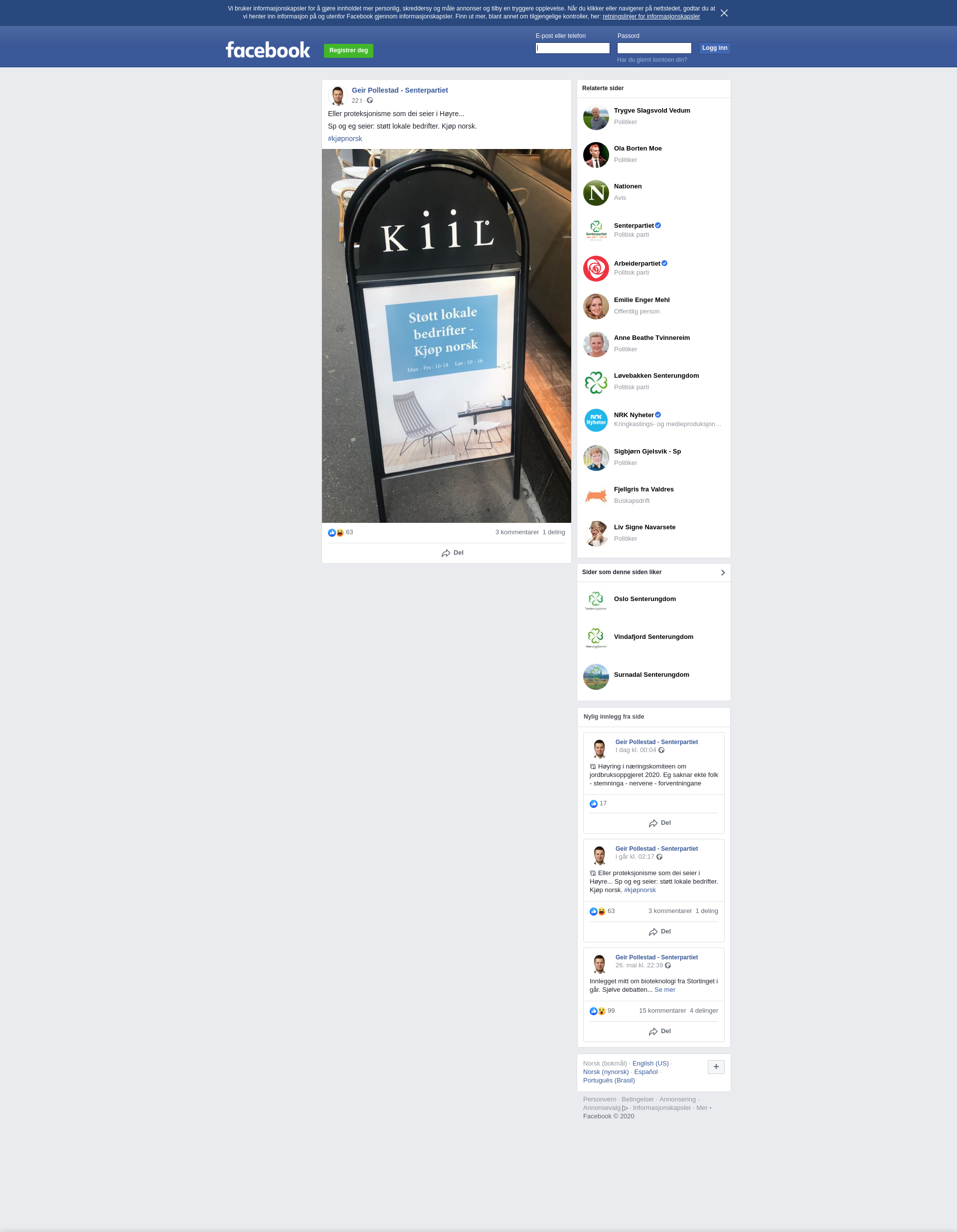The width and height of the screenshot is (957, 1232).
Task: Click the Oslo Senterungdom clover logo
Action: tap(596, 600)
